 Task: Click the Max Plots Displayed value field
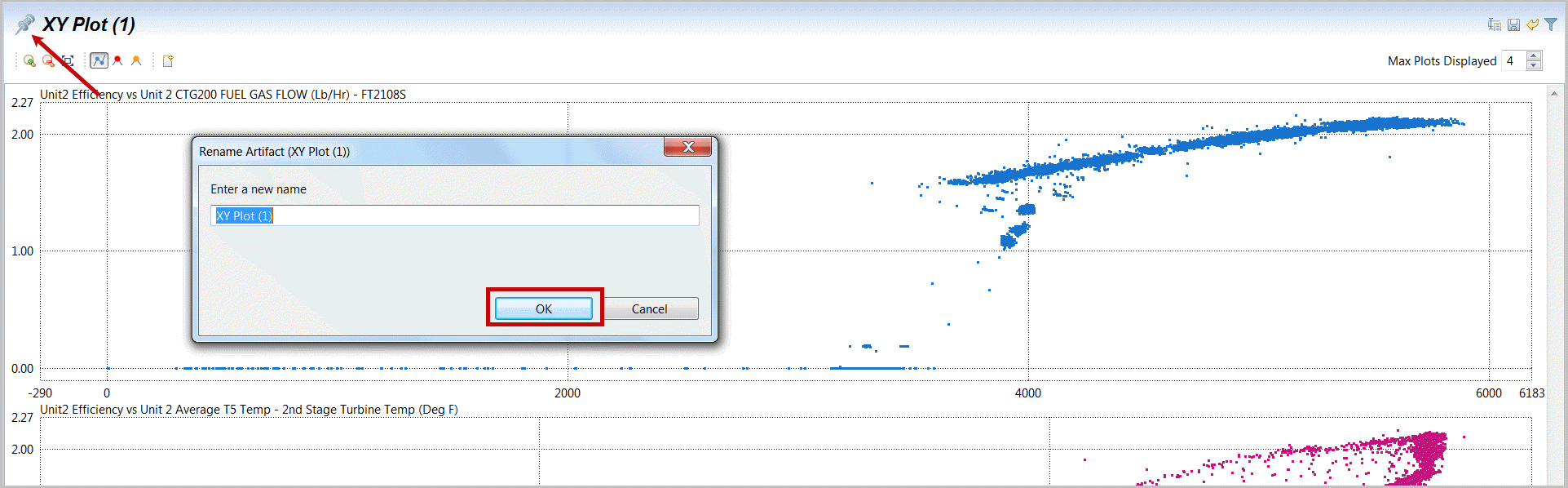click(1513, 61)
